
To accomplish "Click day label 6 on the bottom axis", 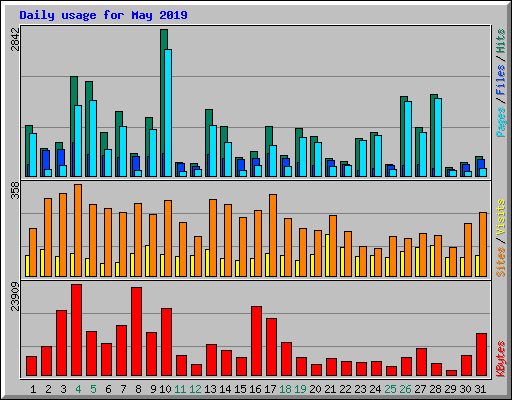I will click(x=108, y=389).
